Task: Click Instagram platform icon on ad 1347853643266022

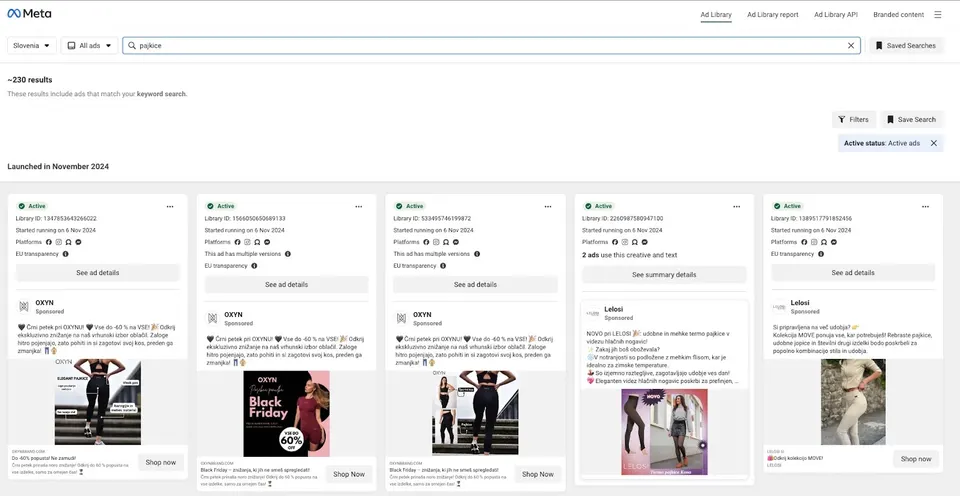Action: coord(59,242)
